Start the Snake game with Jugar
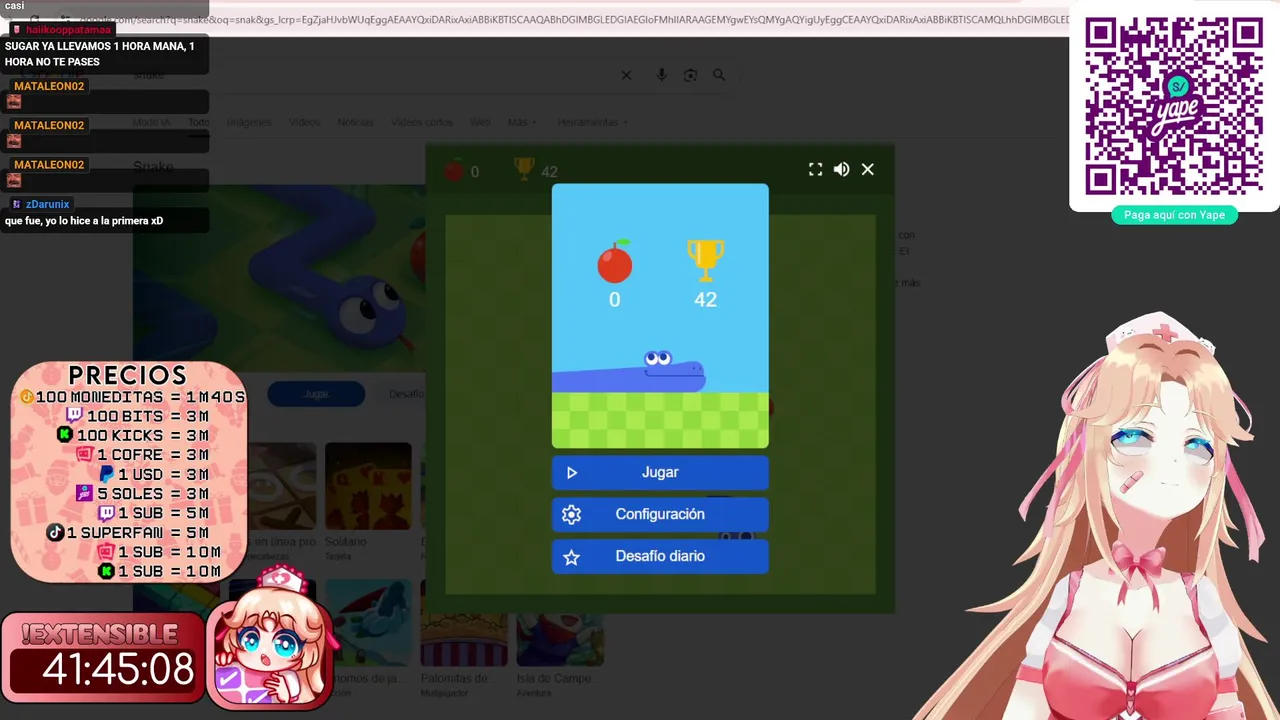 pos(660,472)
